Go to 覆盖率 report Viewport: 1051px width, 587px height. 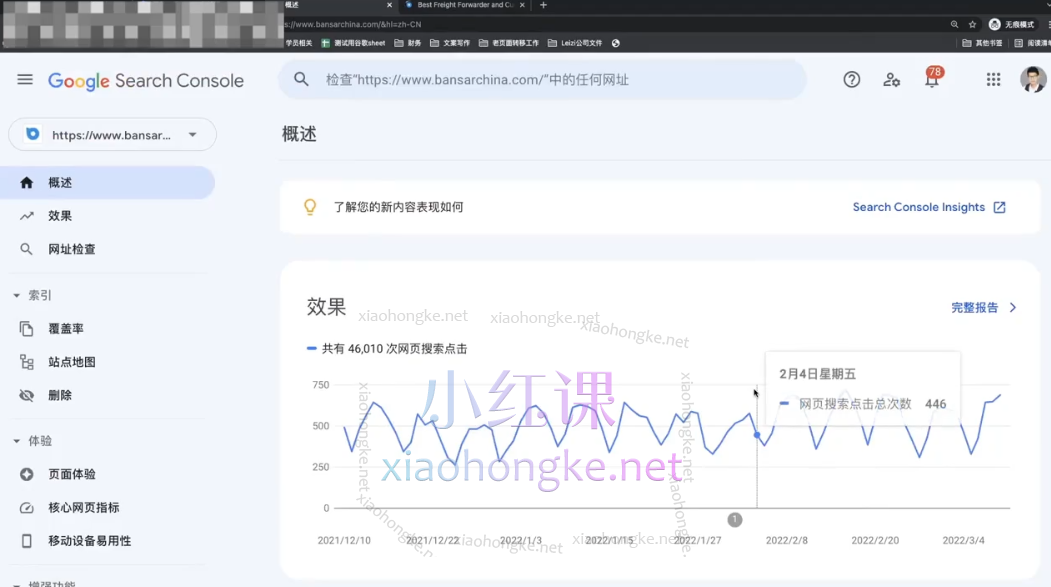coord(66,329)
